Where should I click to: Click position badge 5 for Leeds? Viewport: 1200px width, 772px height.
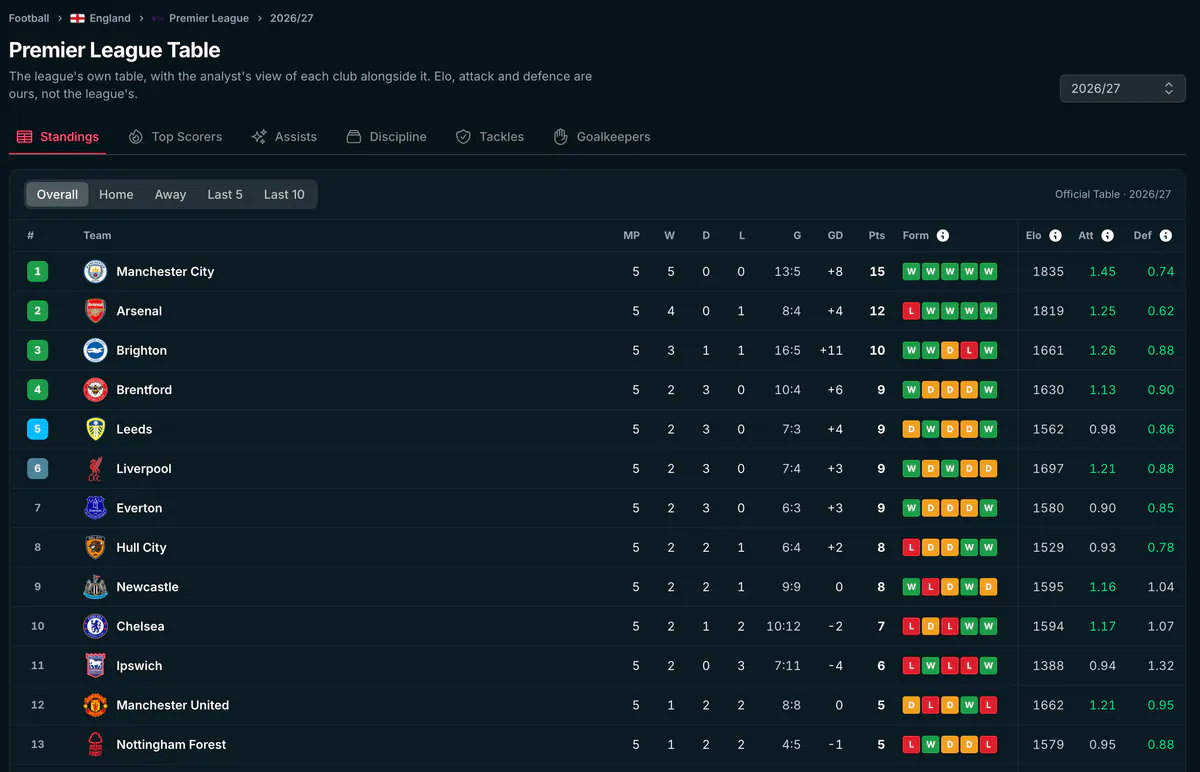click(37, 429)
